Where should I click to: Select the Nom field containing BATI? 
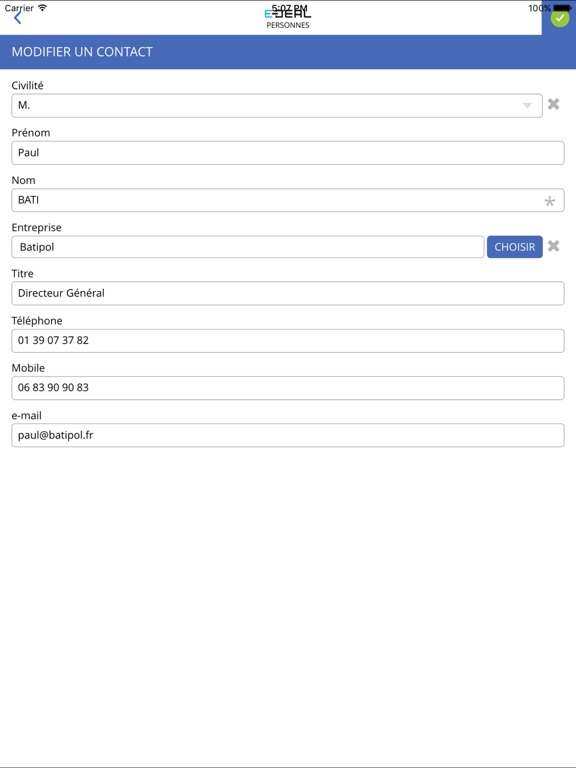[x=288, y=200]
